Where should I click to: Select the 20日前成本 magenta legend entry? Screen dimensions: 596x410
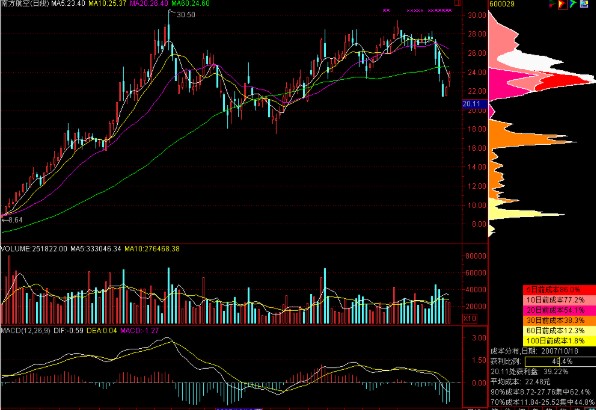pos(559,310)
